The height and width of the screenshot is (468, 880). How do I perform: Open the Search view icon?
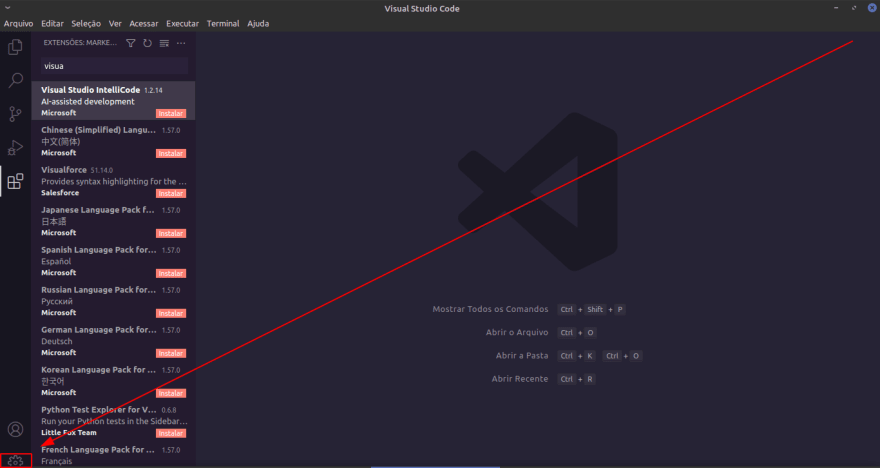(15, 80)
